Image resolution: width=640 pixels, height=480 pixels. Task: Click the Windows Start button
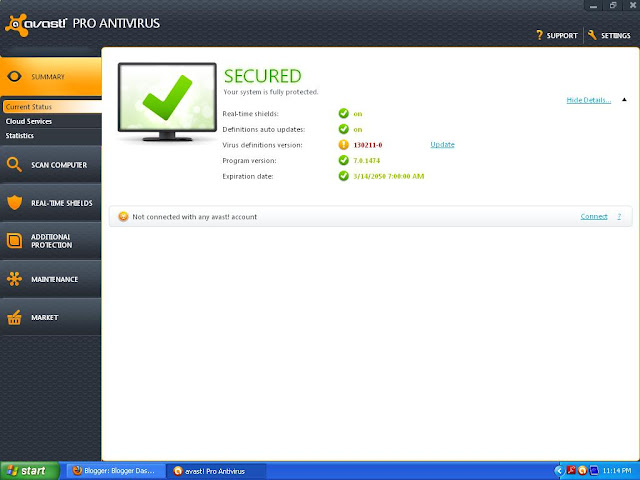[30, 471]
